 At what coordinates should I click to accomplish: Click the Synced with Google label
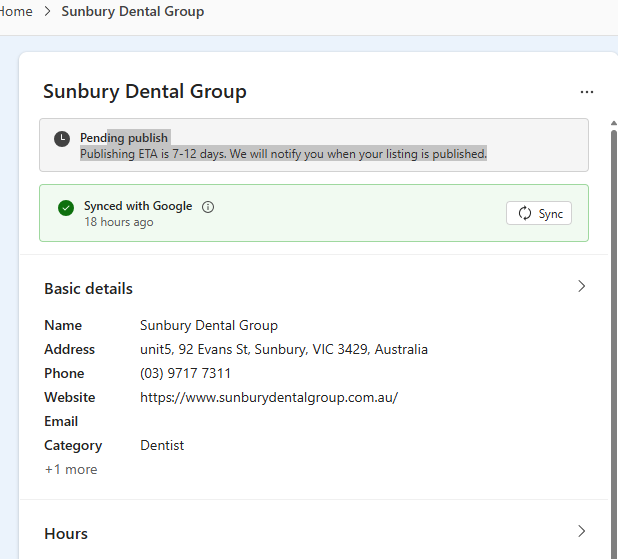coord(138,206)
